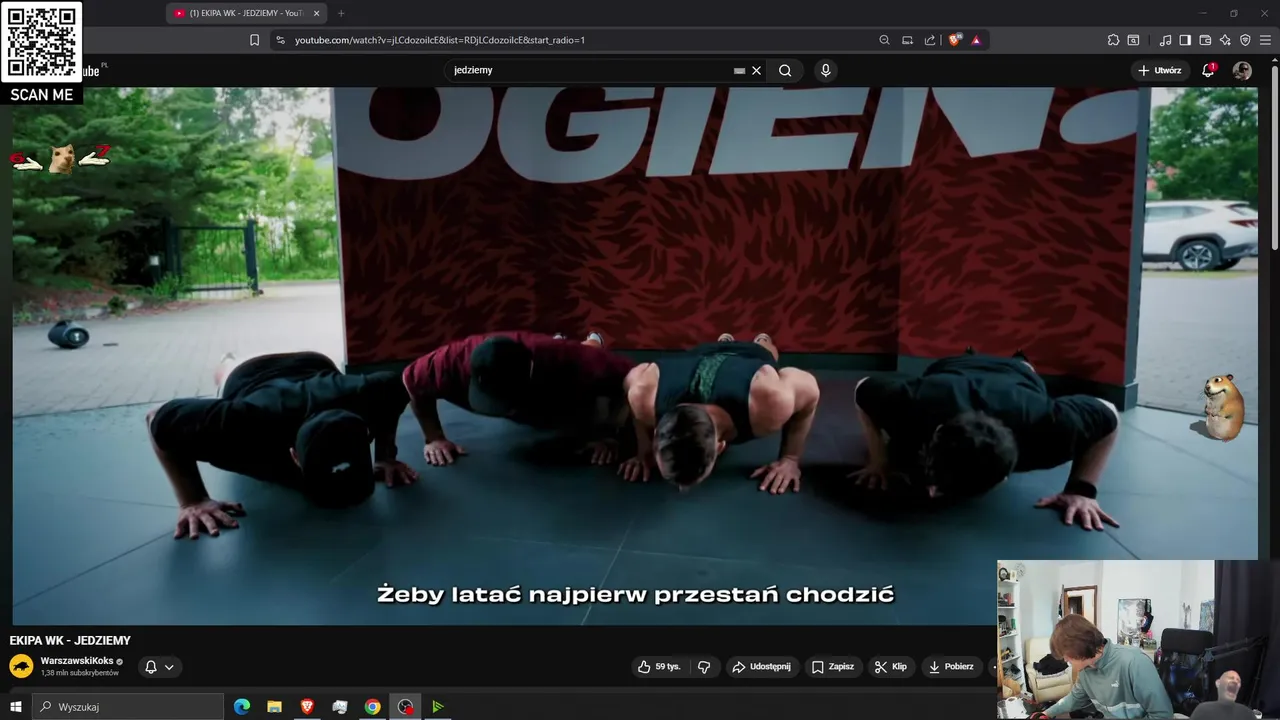Viewport: 1280px width, 720px height.
Task: Open a new browser tab with plus
Action: (x=341, y=13)
